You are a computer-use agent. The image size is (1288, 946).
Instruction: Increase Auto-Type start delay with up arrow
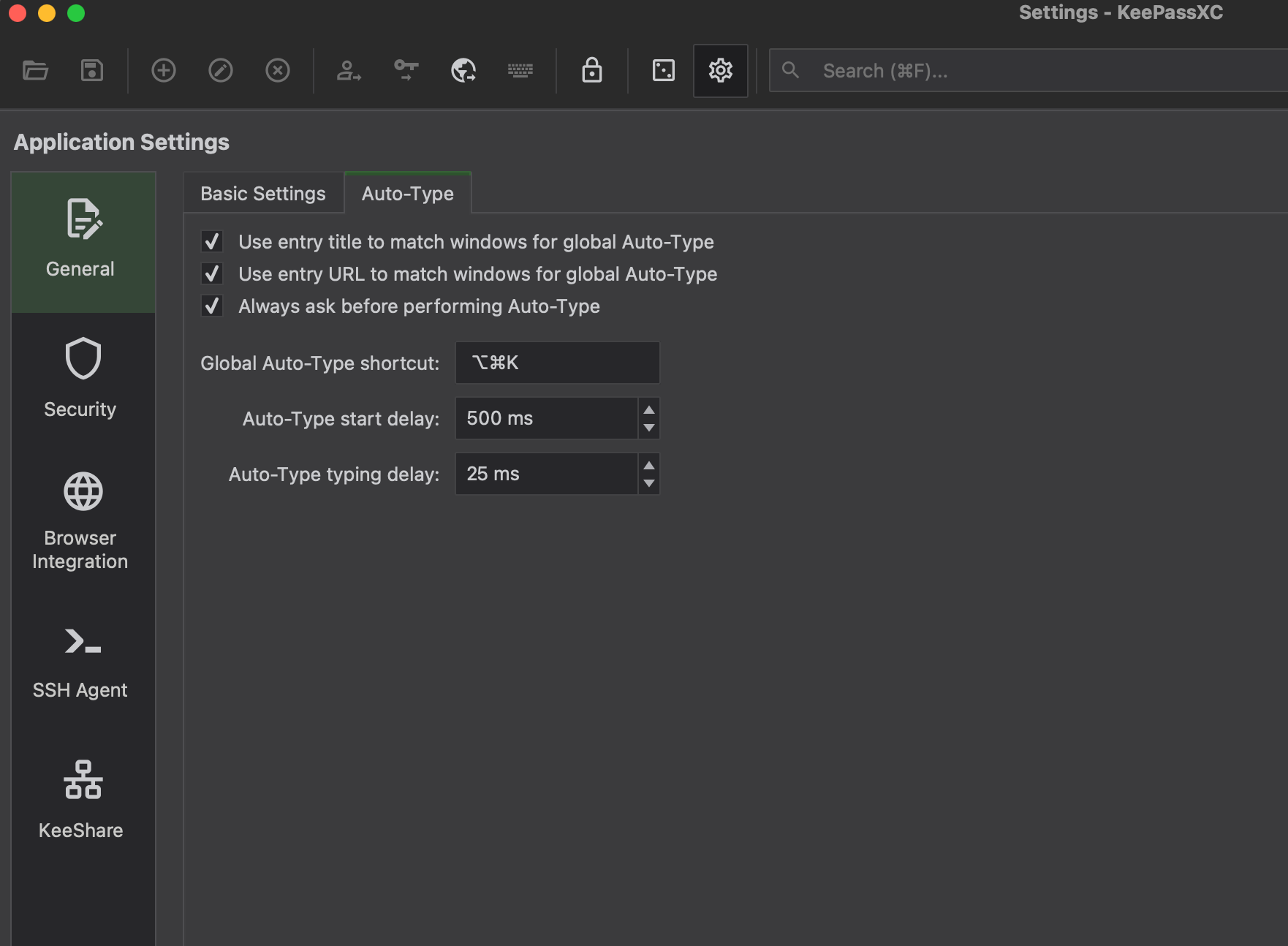click(x=649, y=409)
